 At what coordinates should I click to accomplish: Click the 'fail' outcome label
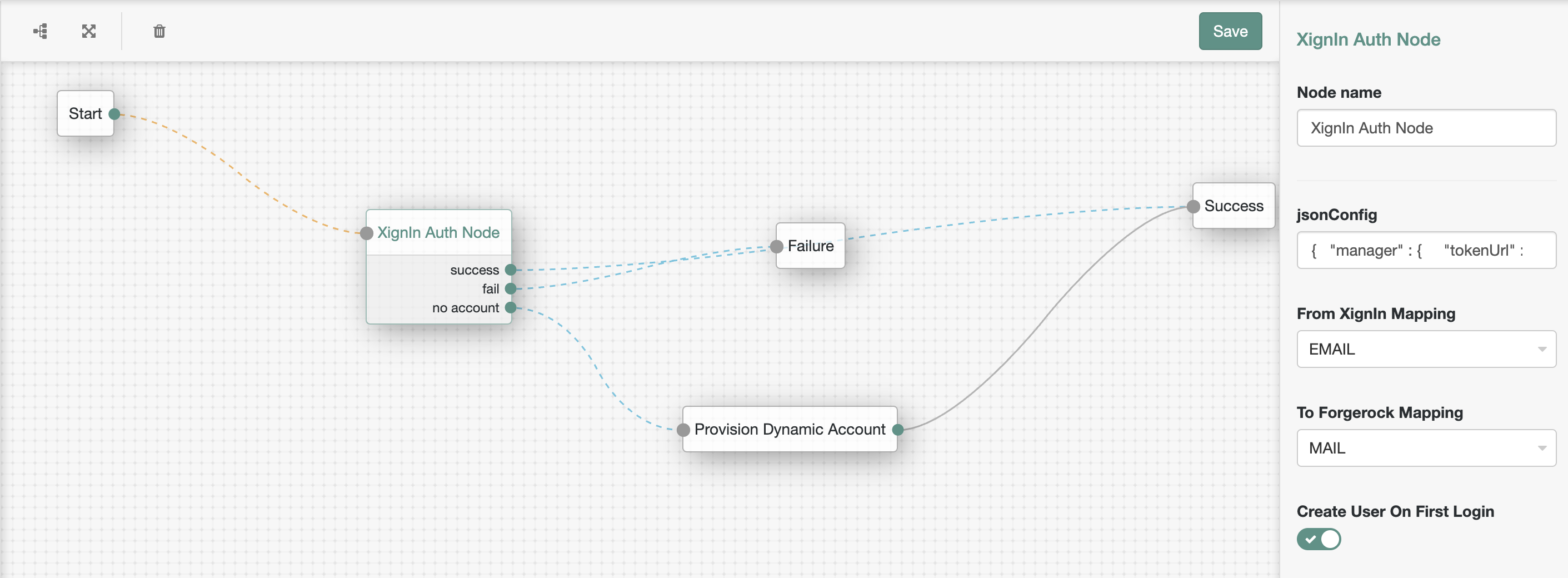[x=490, y=288]
